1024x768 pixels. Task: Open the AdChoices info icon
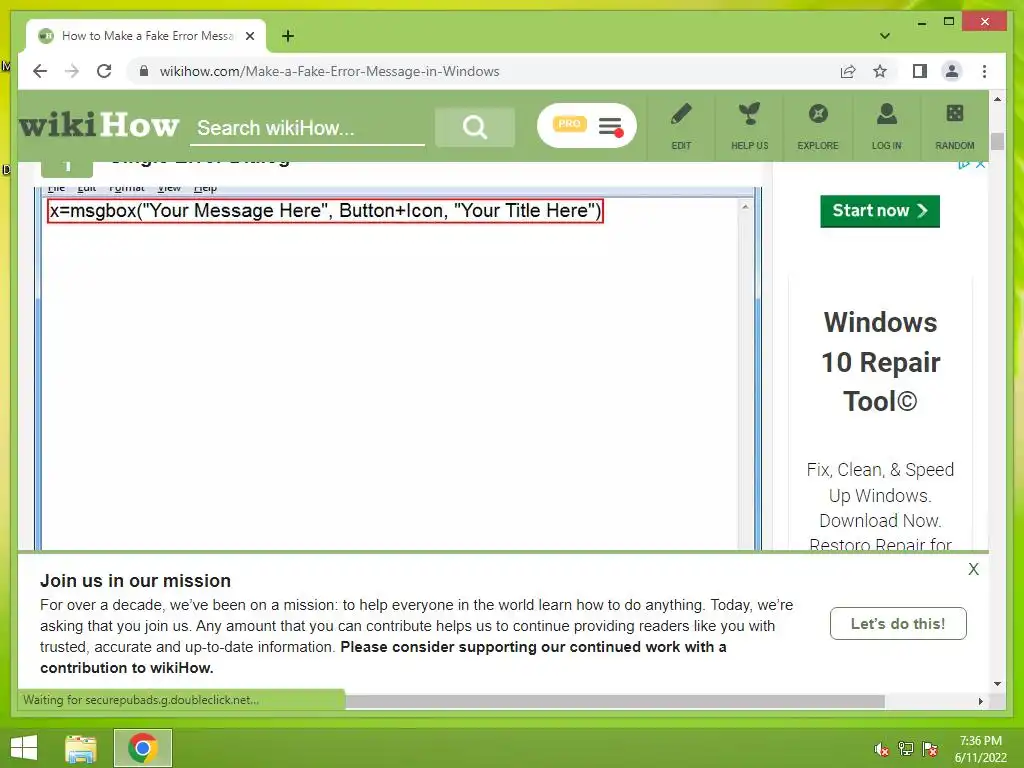(x=964, y=164)
